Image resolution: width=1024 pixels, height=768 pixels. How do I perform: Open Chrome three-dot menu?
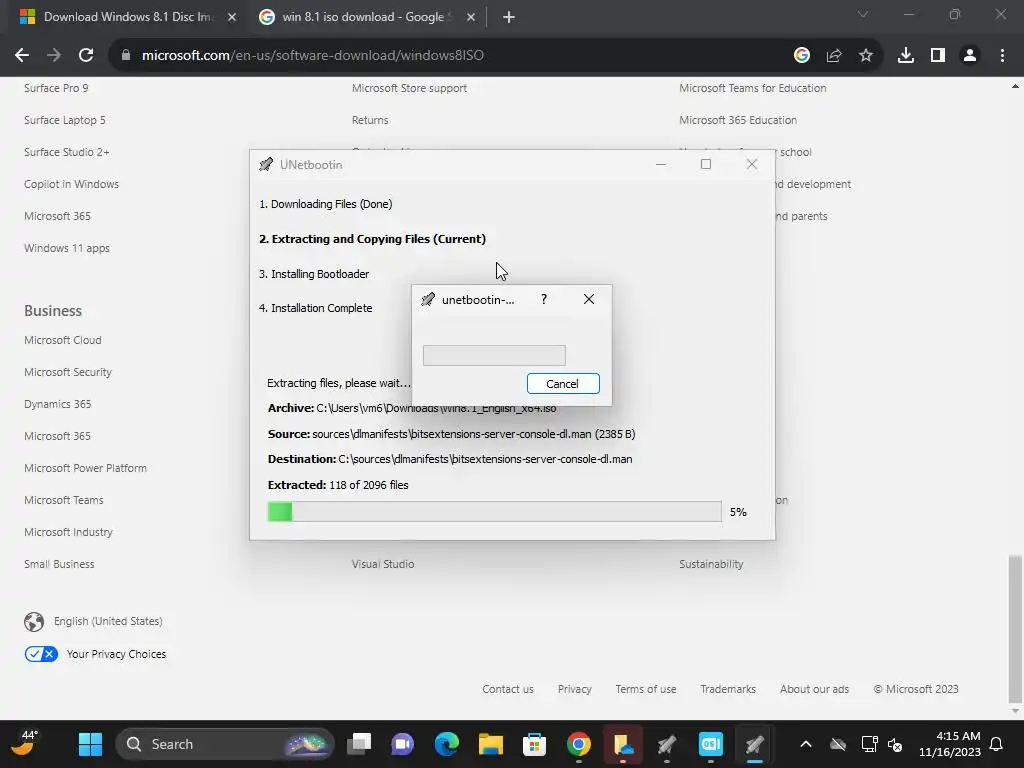pos(1002,56)
